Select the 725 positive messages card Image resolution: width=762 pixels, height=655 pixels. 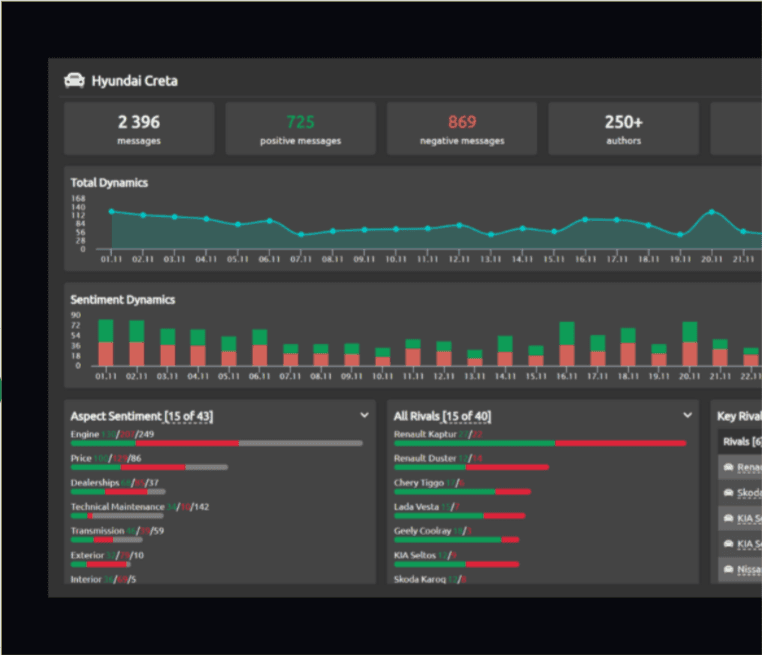click(300, 129)
